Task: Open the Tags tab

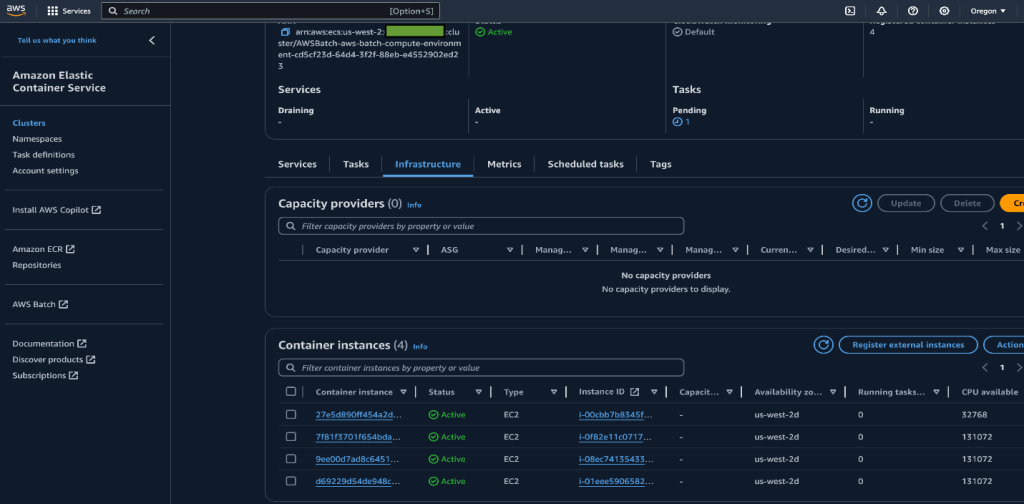Action: coord(660,165)
